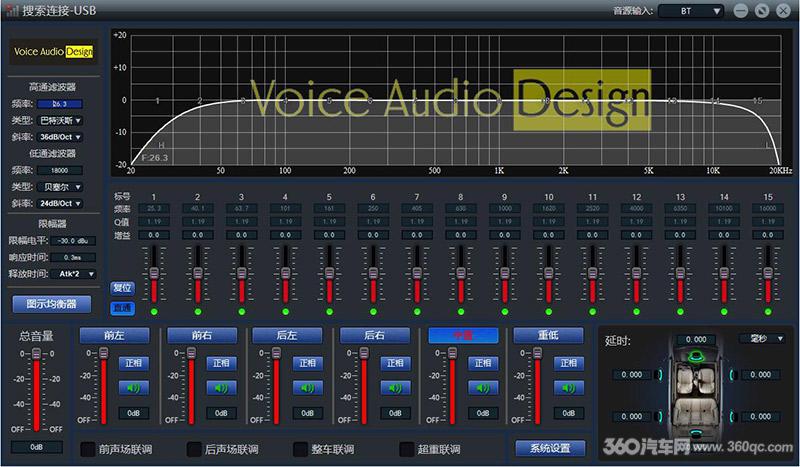Switch to the 中置 channel tab
The width and height of the screenshot is (800, 467).
(x=463, y=335)
